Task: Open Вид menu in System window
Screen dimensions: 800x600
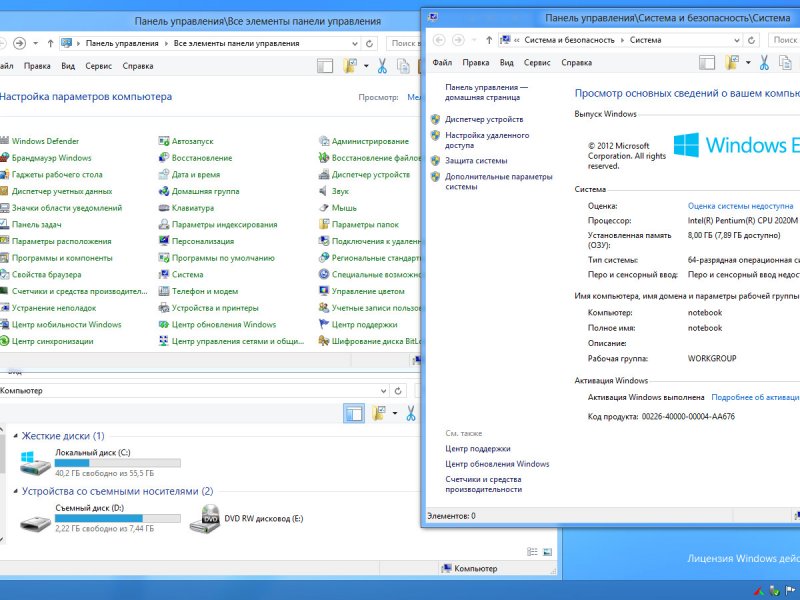Action: pyautogui.click(x=506, y=62)
